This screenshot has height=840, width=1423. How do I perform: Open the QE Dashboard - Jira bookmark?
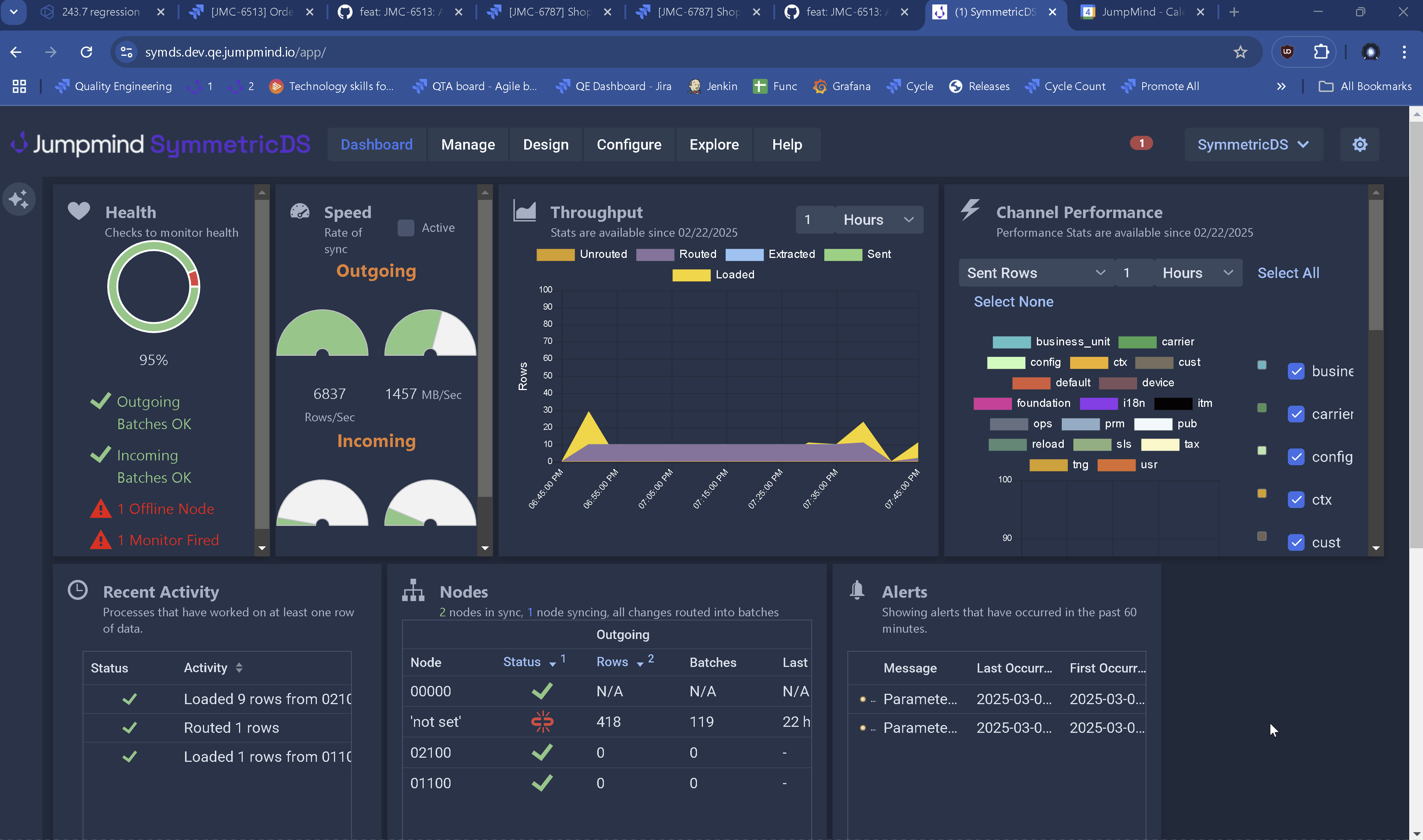[x=614, y=86]
